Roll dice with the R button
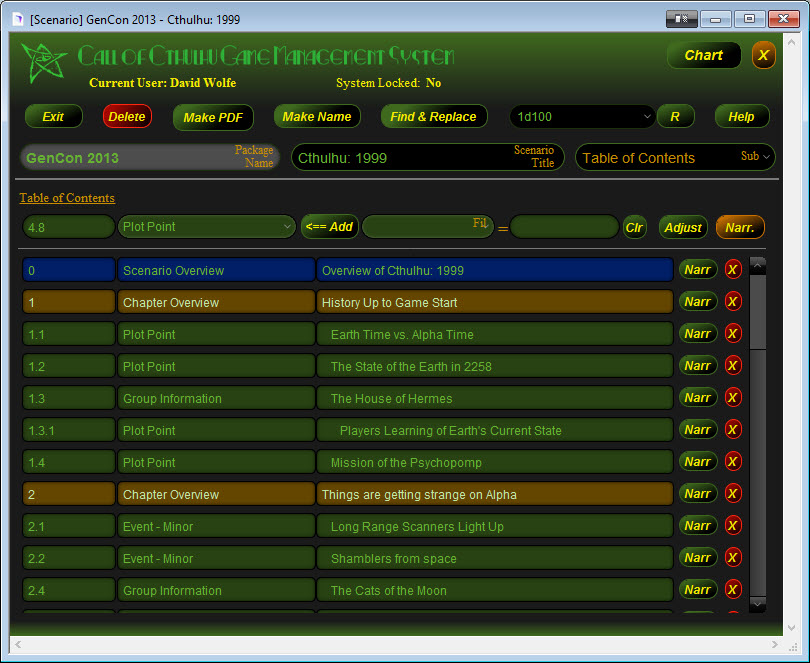This screenshot has width=810, height=663. click(x=675, y=116)
